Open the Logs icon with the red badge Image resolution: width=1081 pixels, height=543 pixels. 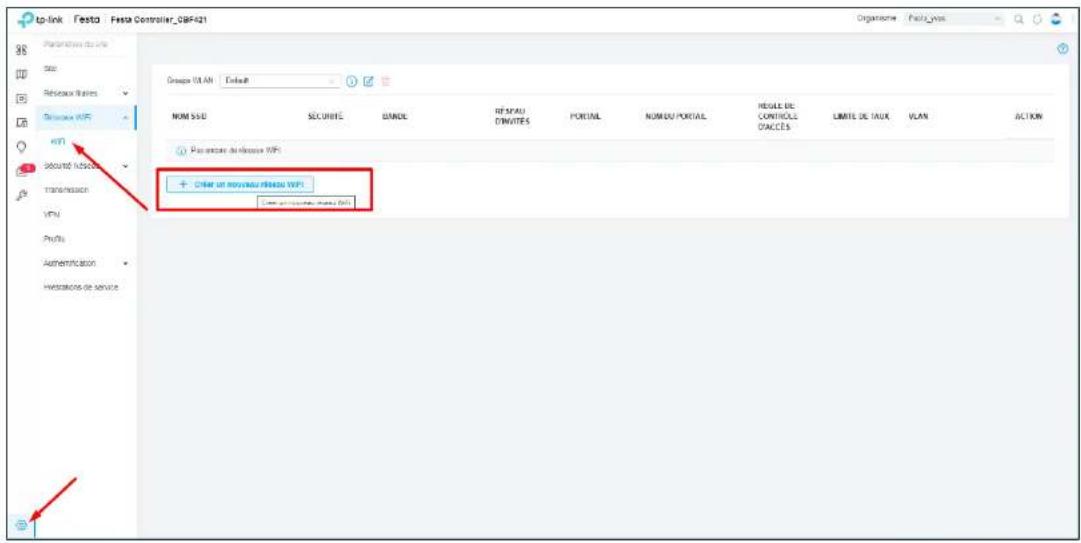(23, 171)
